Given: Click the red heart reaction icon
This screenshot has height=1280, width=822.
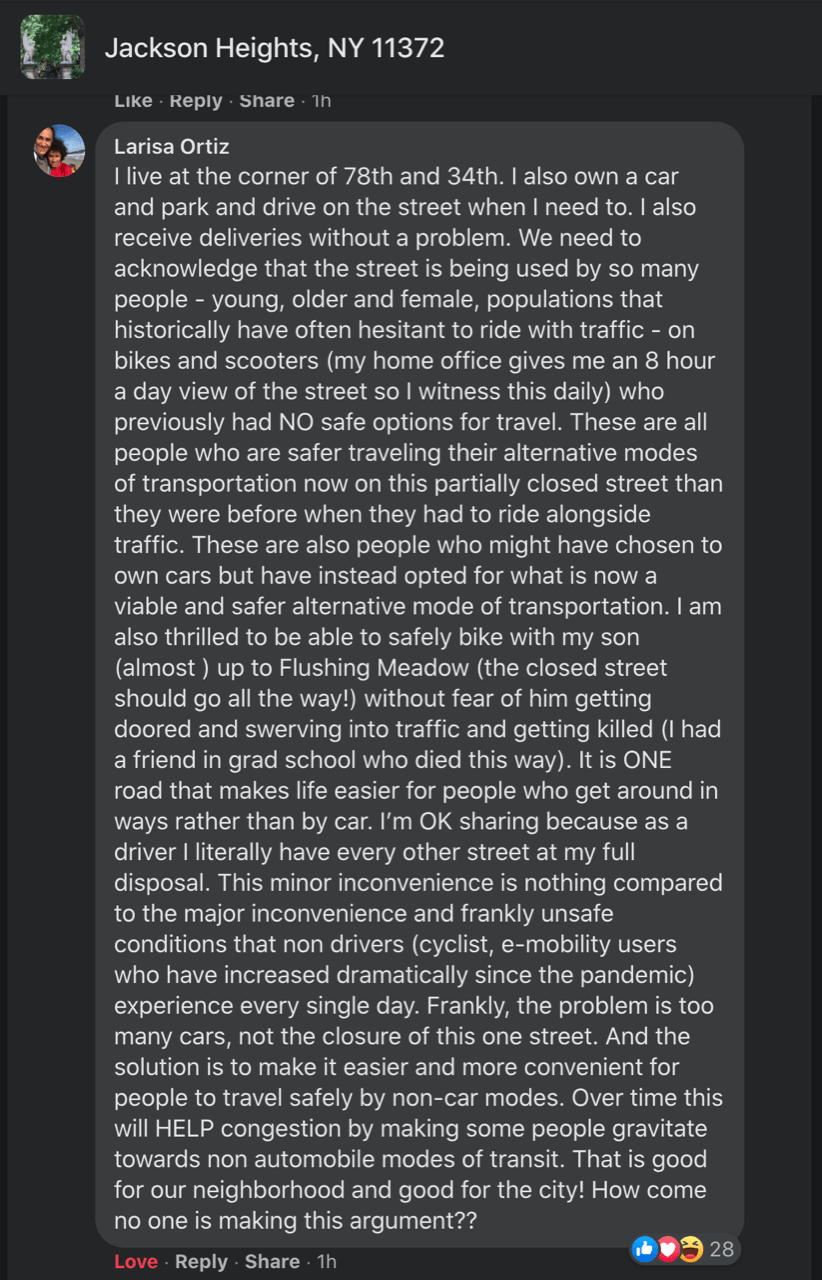Looking at the screenshot, I should point(668,1248).
